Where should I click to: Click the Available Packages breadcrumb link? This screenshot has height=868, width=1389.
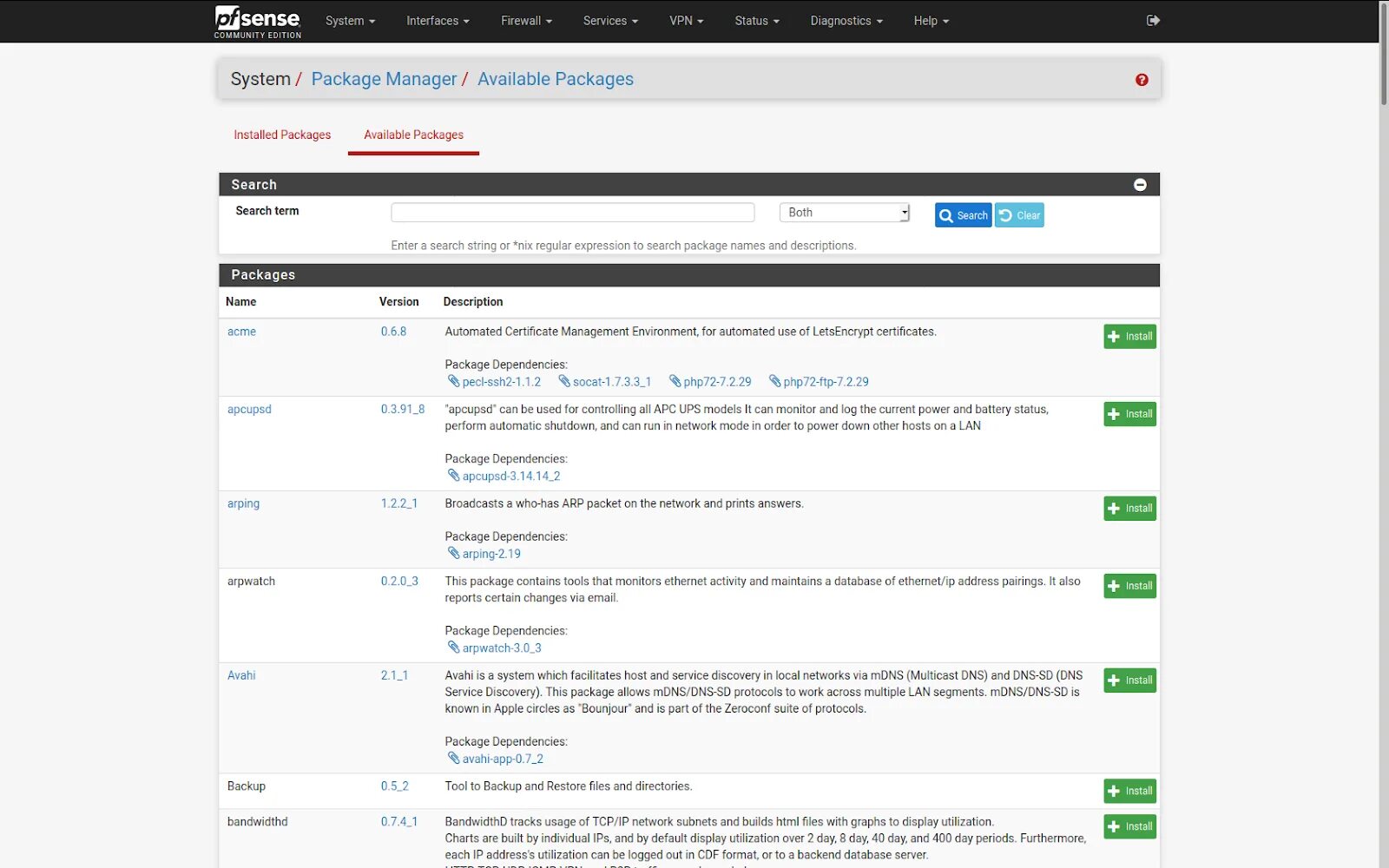(556, 79)
